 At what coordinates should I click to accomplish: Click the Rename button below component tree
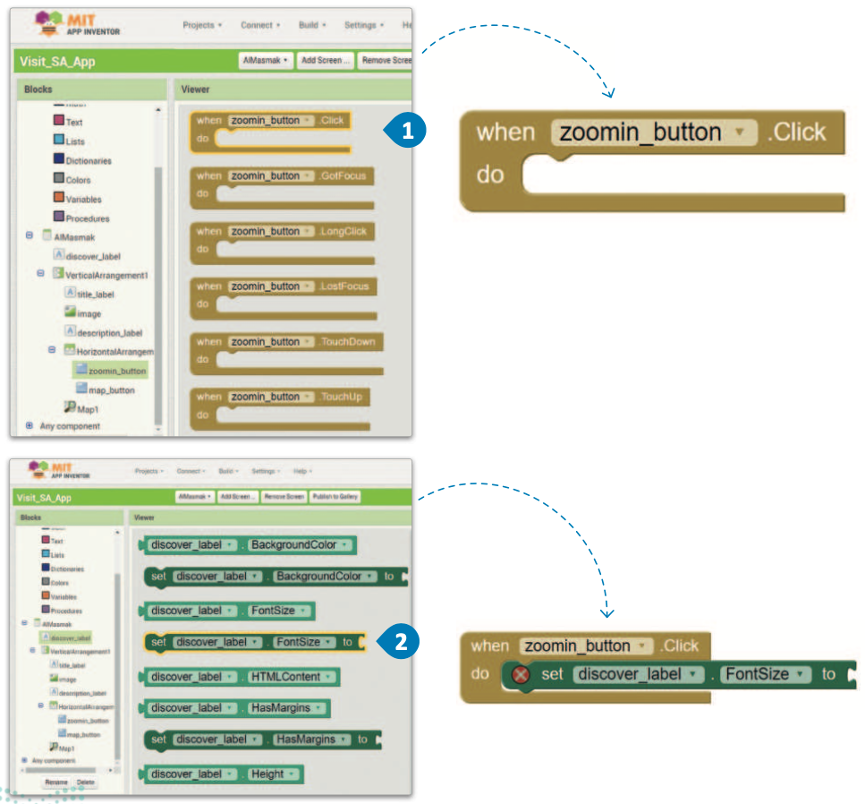point(57,782)
